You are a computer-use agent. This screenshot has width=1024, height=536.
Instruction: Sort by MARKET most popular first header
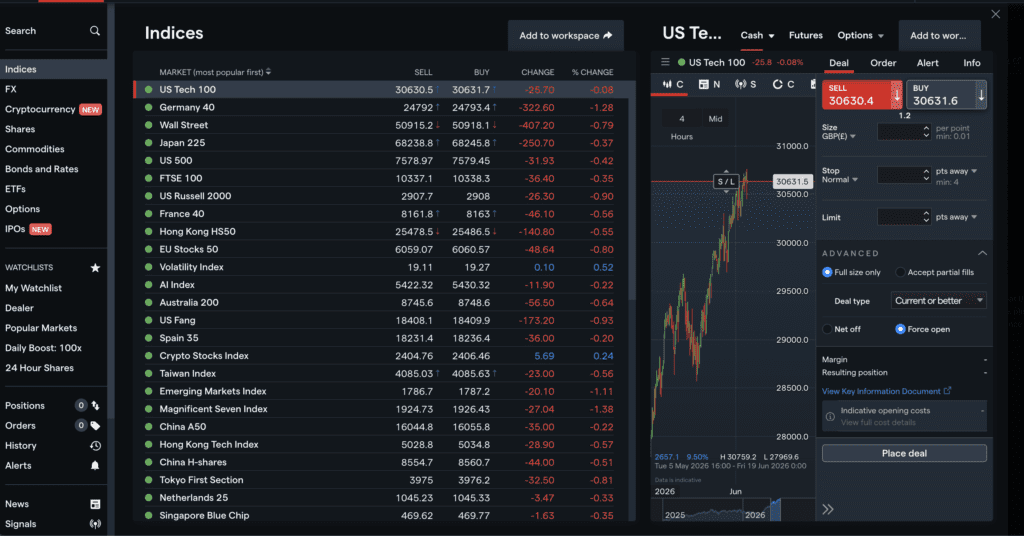coord(215,72)
